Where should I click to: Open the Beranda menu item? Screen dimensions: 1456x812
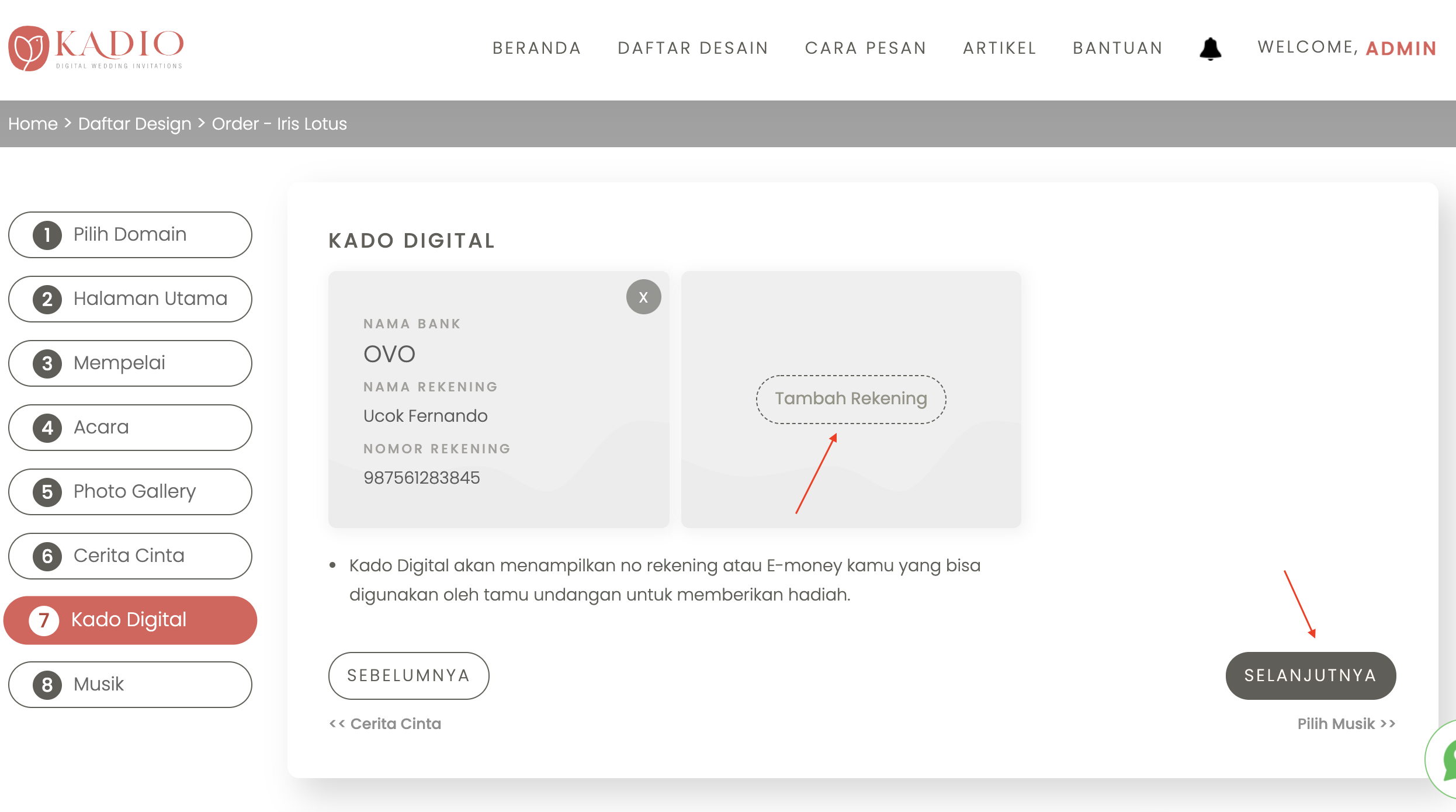(x=536, y=48)
